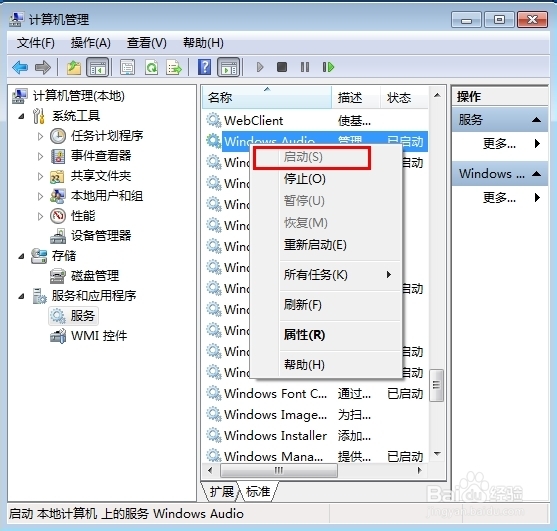The width and height of the screenshot is (557, 531).
Task: Collapse the 服务 section in actions pane
Action: click(x=536, y=120)
